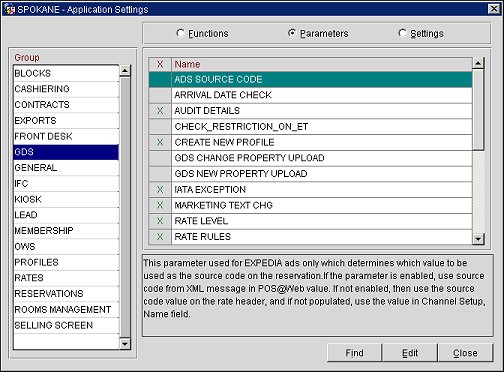The height and width of the screenshot is (372, 504).
Task: Toggle the X mark for IATA EXCEPTION
Action: coord(160,190)
